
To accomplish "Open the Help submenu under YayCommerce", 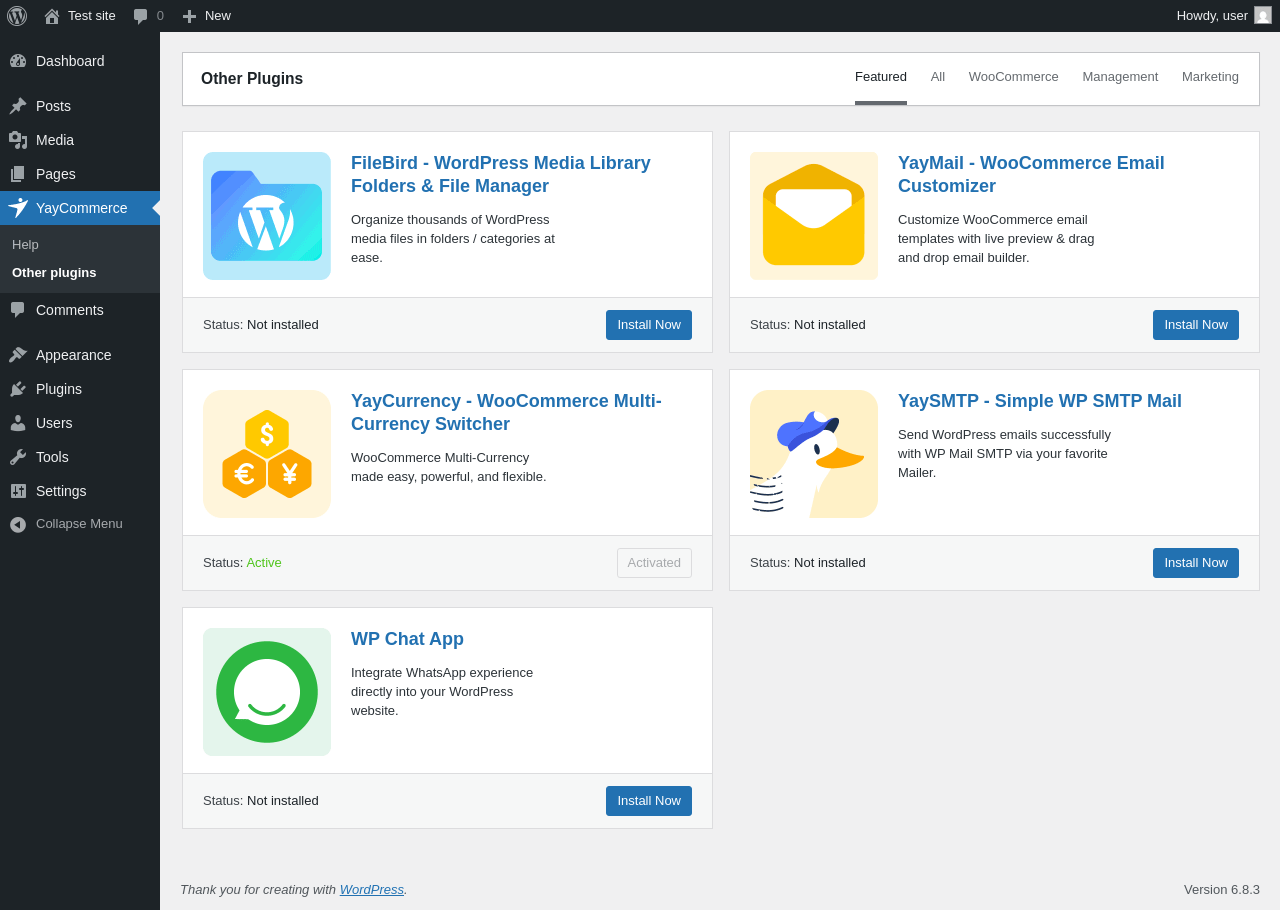I will (x=26, y=245).
